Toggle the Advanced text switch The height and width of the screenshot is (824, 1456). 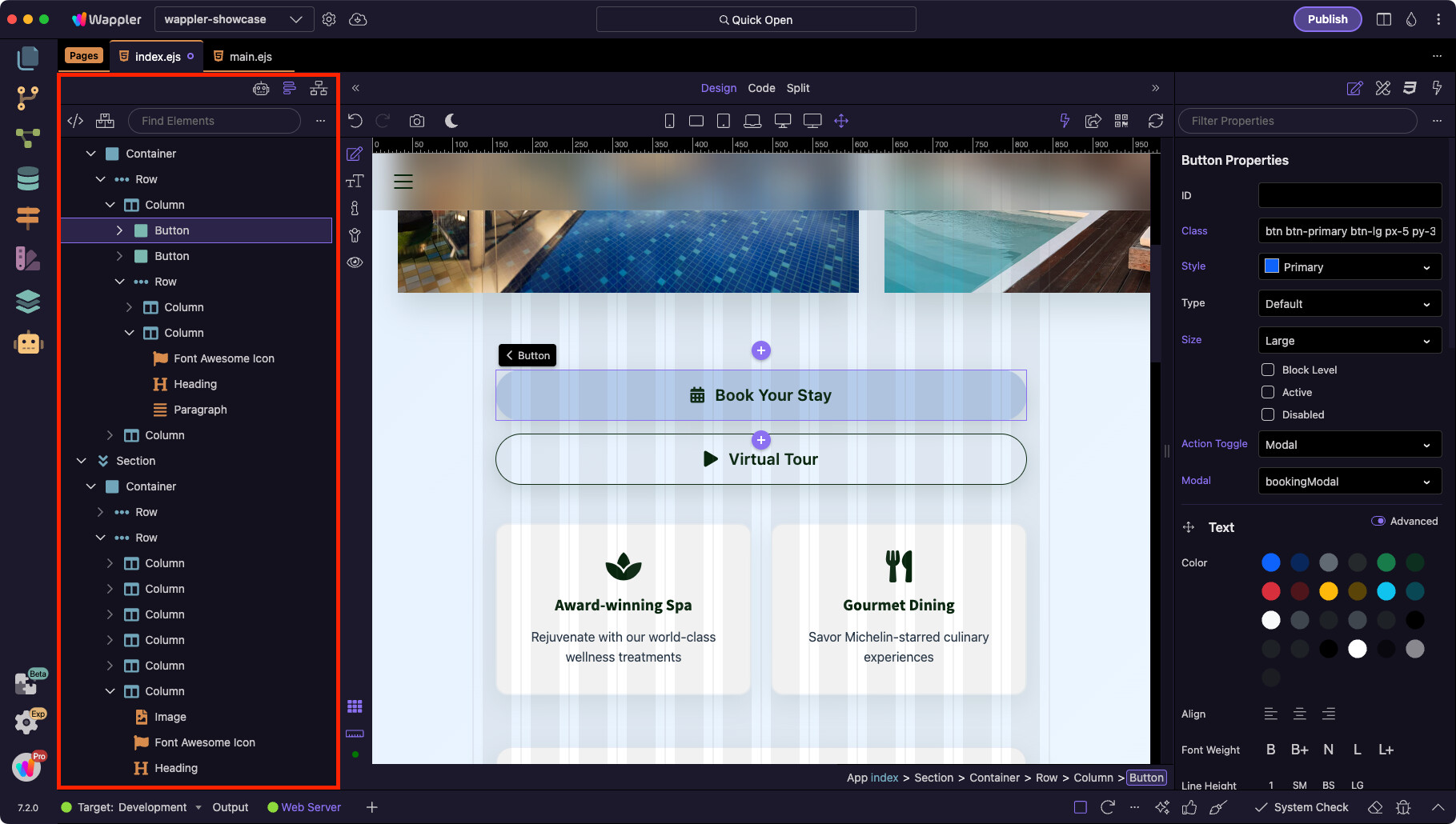[1378, 521]
